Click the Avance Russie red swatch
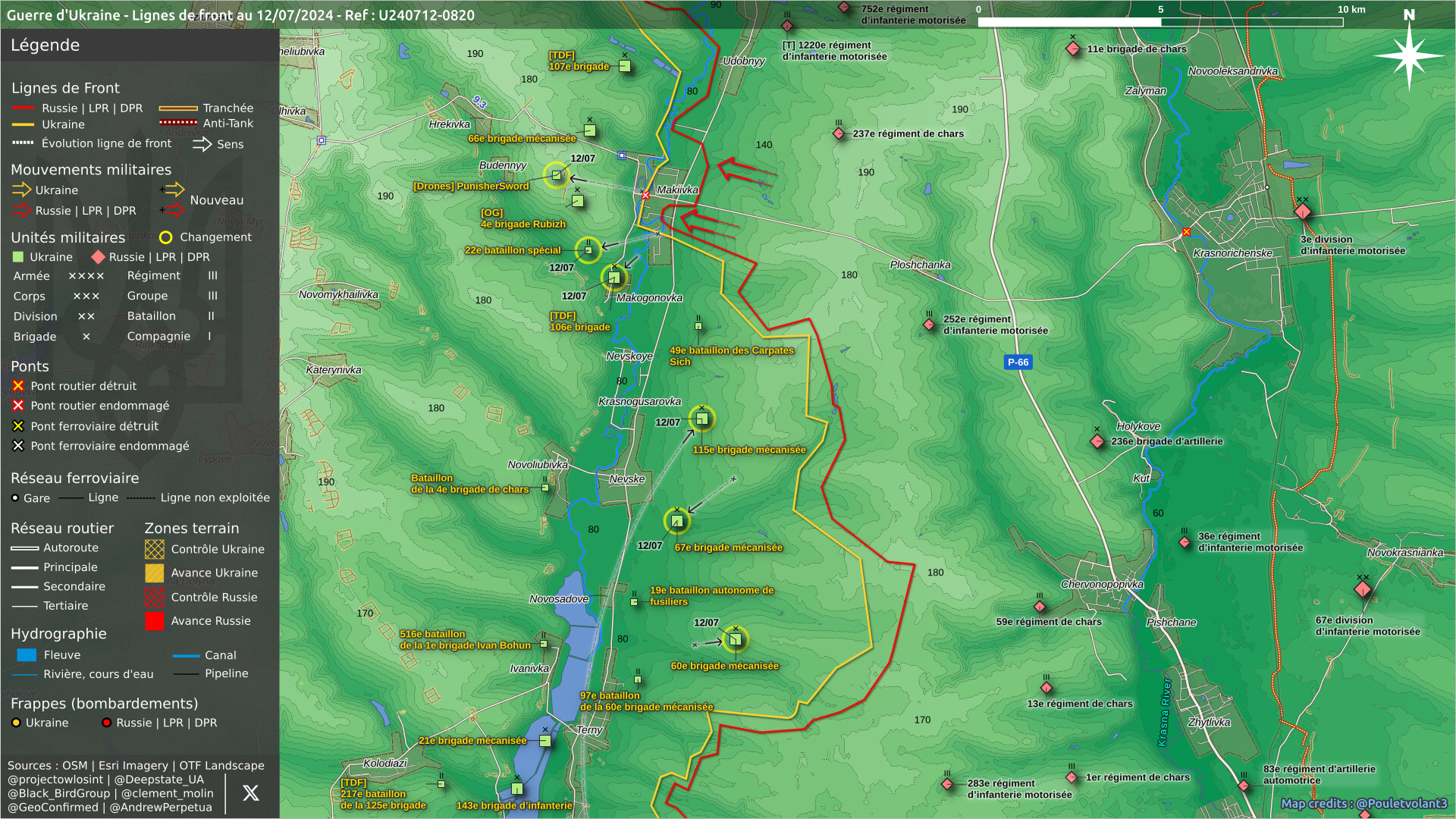The width and height of the screenshot is (1456, 819). [x=154, y=621]
